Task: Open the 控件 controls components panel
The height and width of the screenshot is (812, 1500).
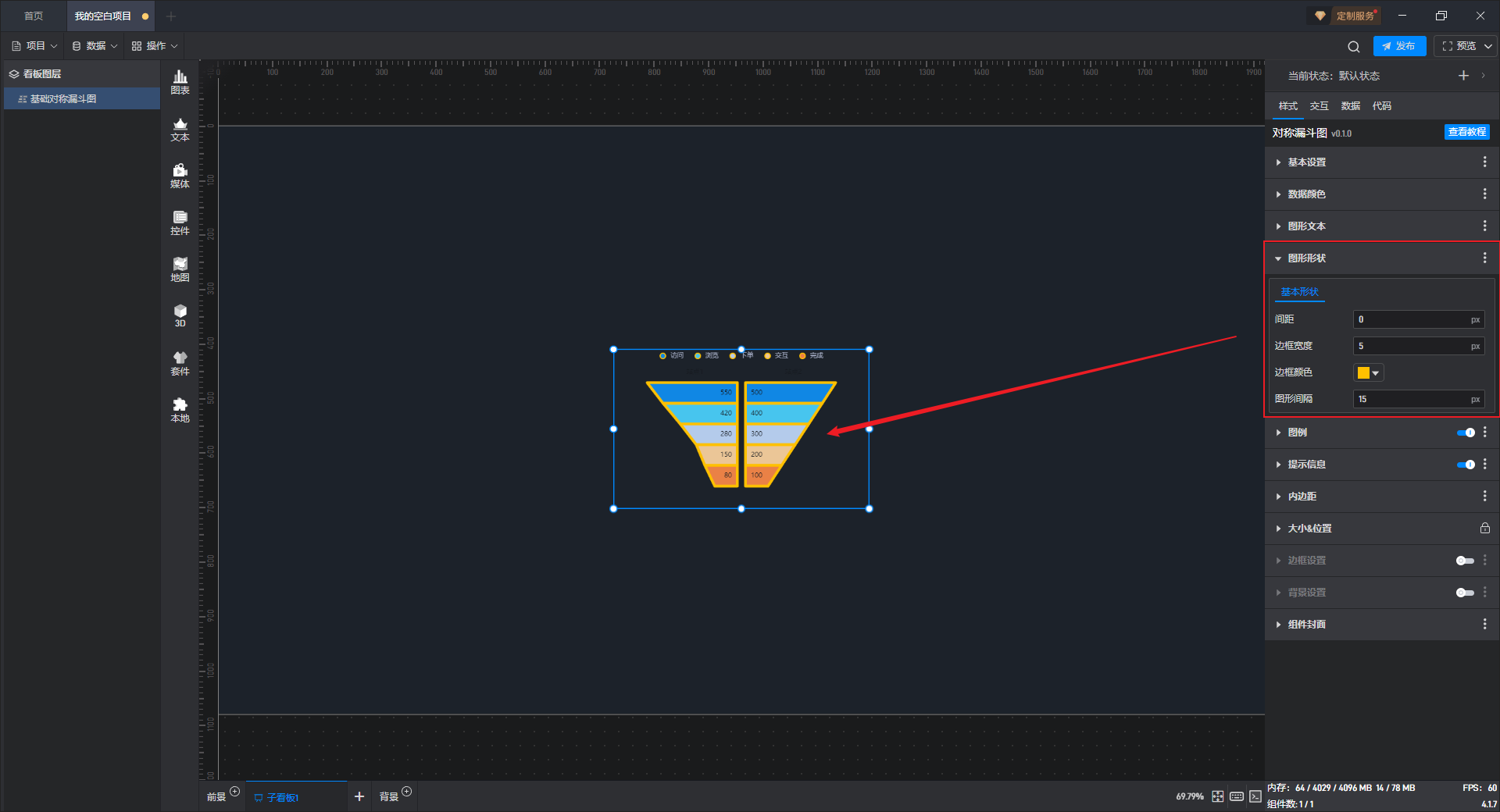Action: click(180, 223)
